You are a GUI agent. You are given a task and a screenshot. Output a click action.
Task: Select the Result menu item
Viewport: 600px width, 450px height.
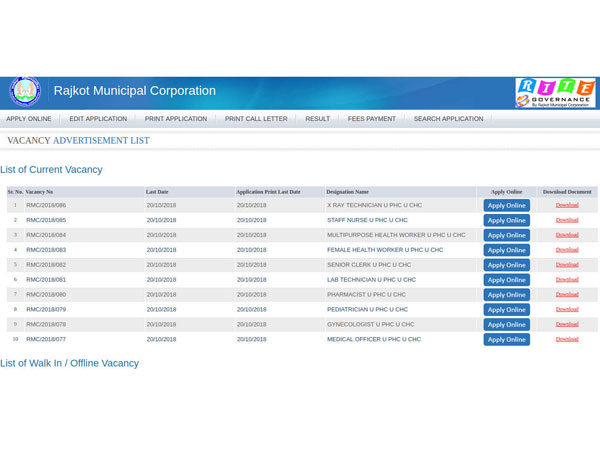318,119
